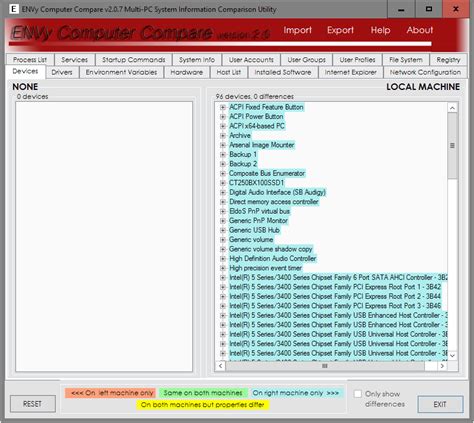Image resolution: width=474 pixels, height=423 pixels.
Task: Expand Generic volume shadow copy node
Action: [223, 249]
